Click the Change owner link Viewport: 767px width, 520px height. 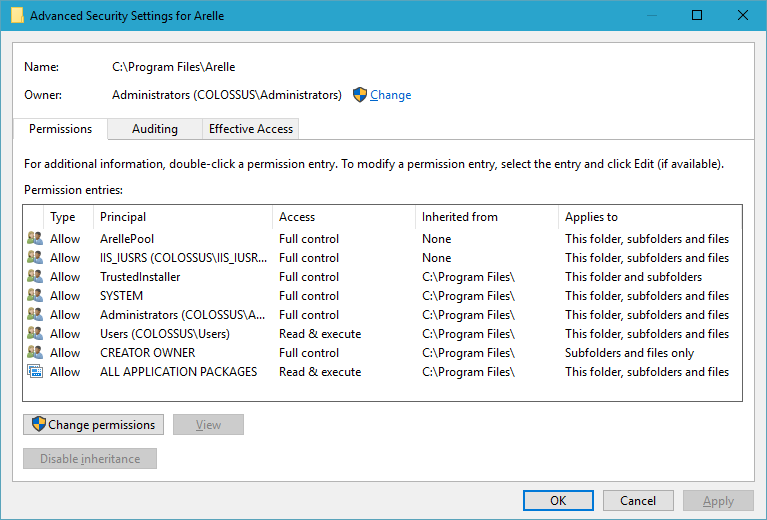pyautogui.click(x=390, y=95)
